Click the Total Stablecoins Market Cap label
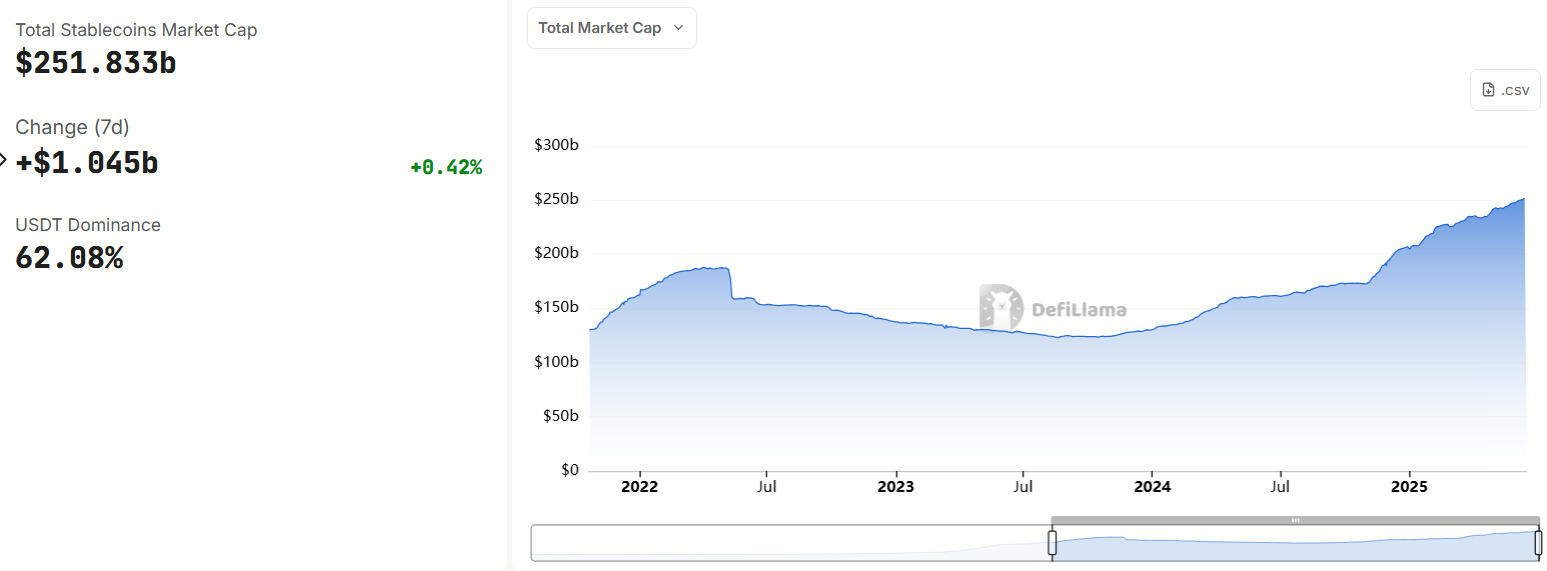1547x571 pixels. (x=136, y=30)
